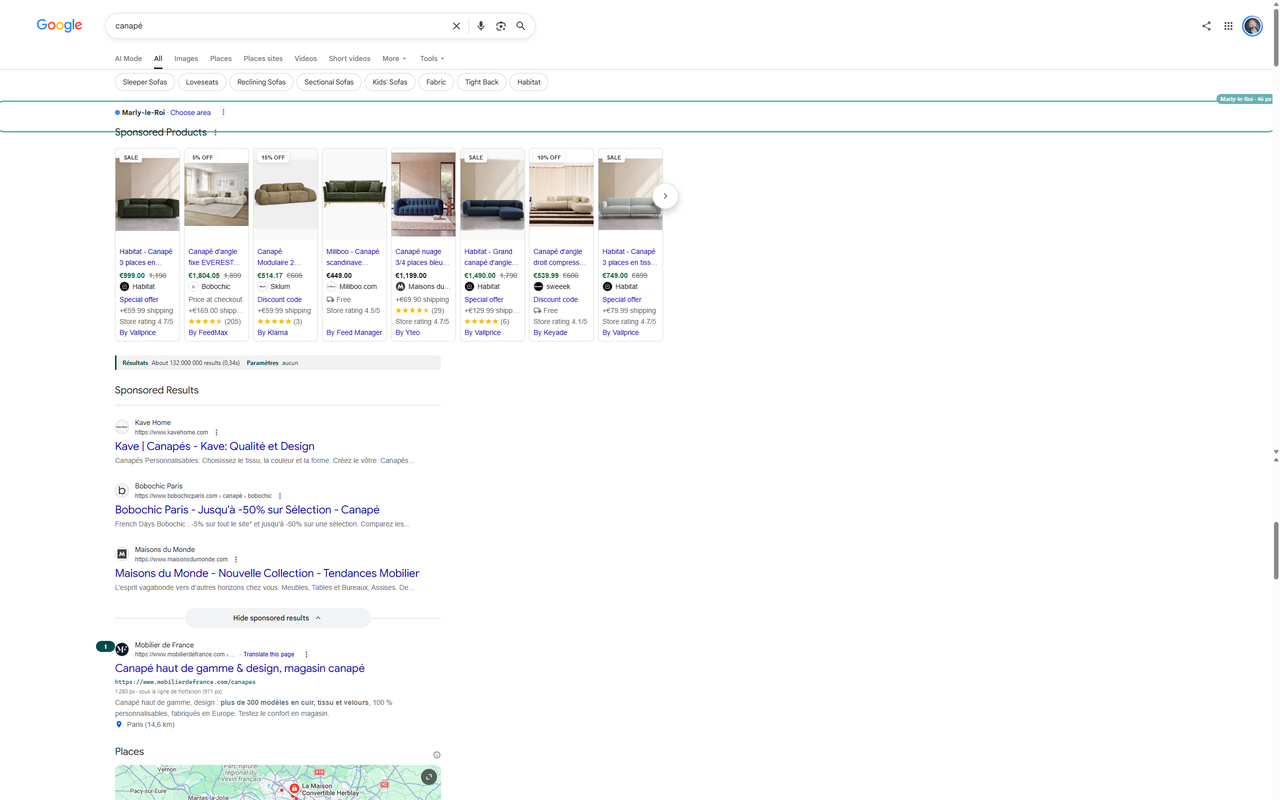Open Canapé haut de gamme result title
This screenshot has width=1280, height=800.
pos(240,668)
